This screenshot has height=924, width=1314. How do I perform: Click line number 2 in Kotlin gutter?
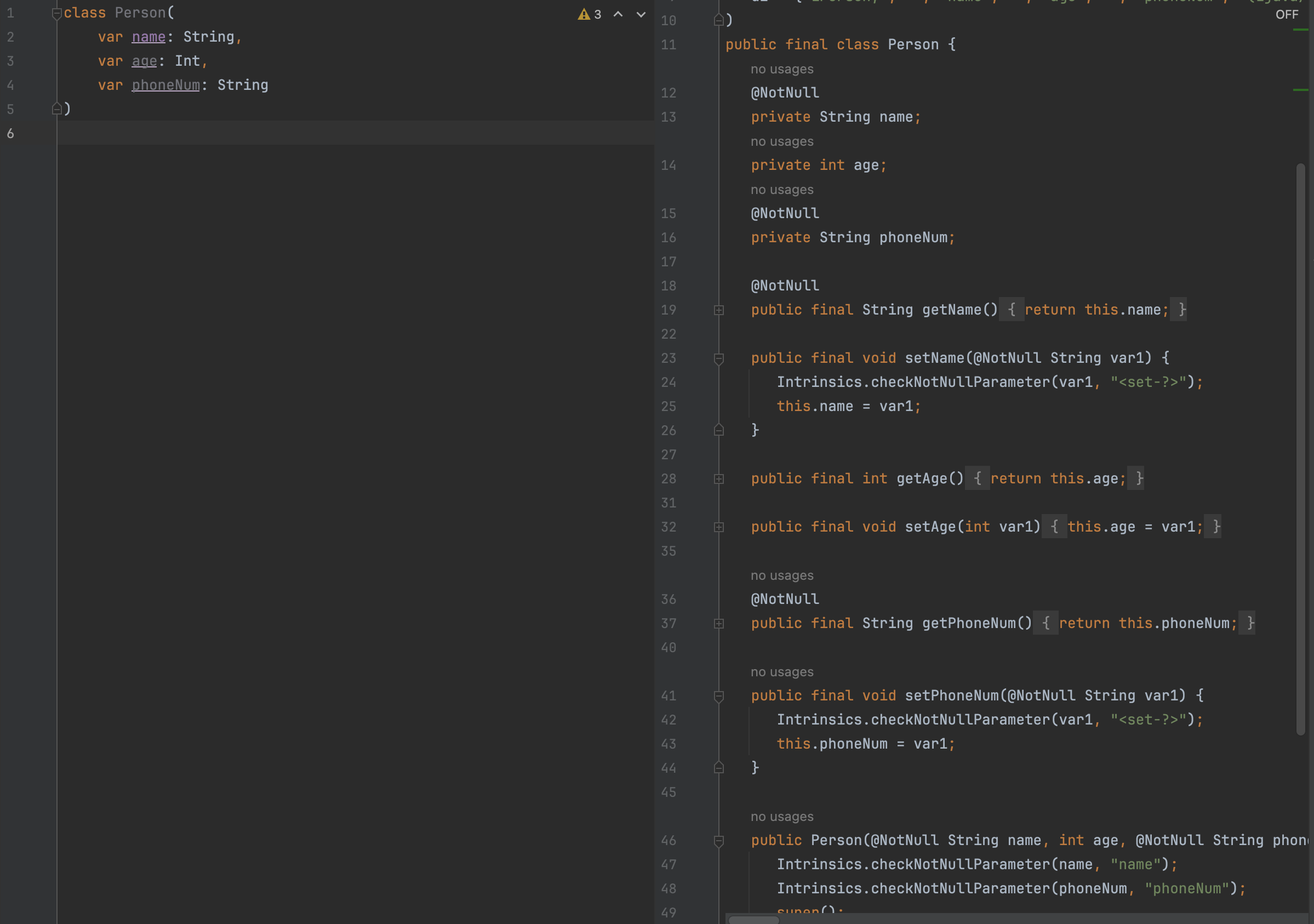tap(10, 37)
